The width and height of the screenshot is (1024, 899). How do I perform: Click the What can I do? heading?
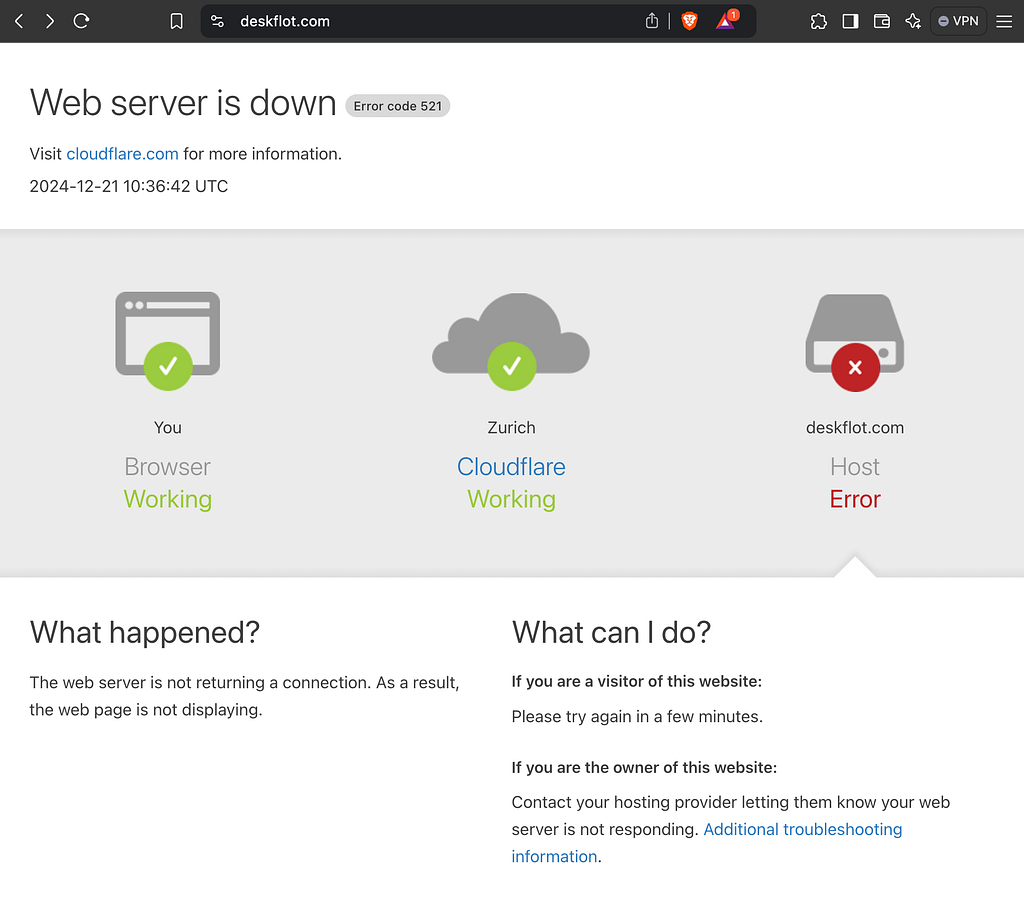point(611,632)
